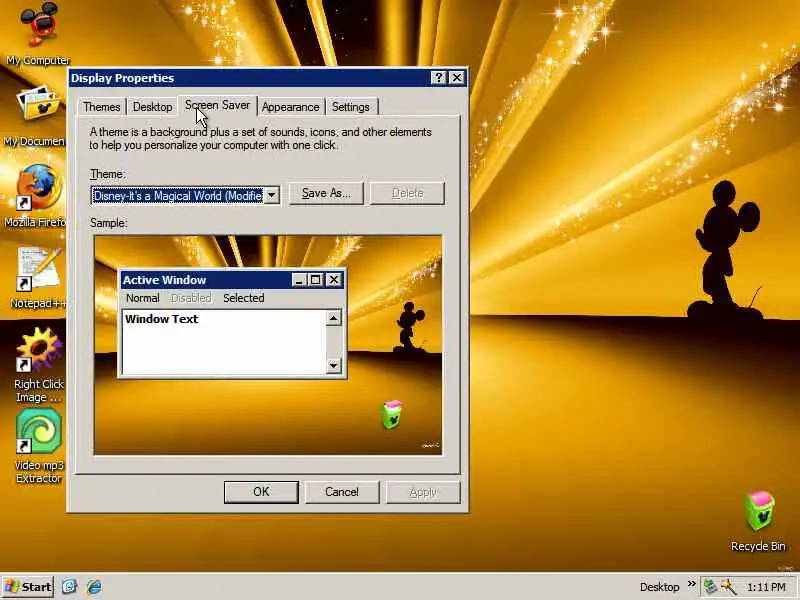Click the Desktop toolbar label on taskbar
800x600 pixels.
coord(659,587)
